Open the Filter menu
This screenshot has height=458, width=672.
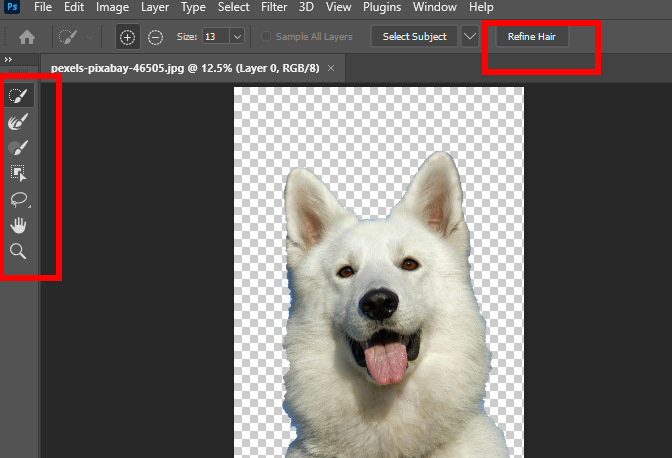tap(274, 7)
